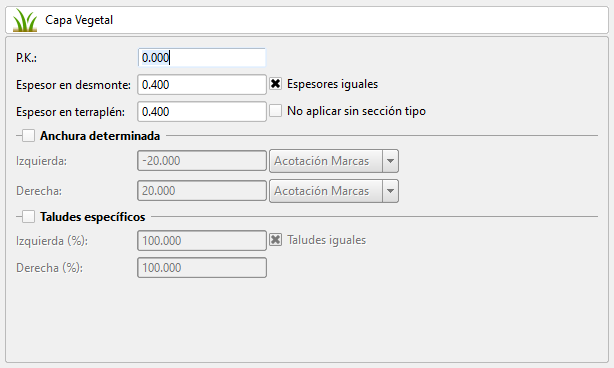614x368 pixels.
Task: Click the Espesor en terraplén field
Action: (202, 112)
